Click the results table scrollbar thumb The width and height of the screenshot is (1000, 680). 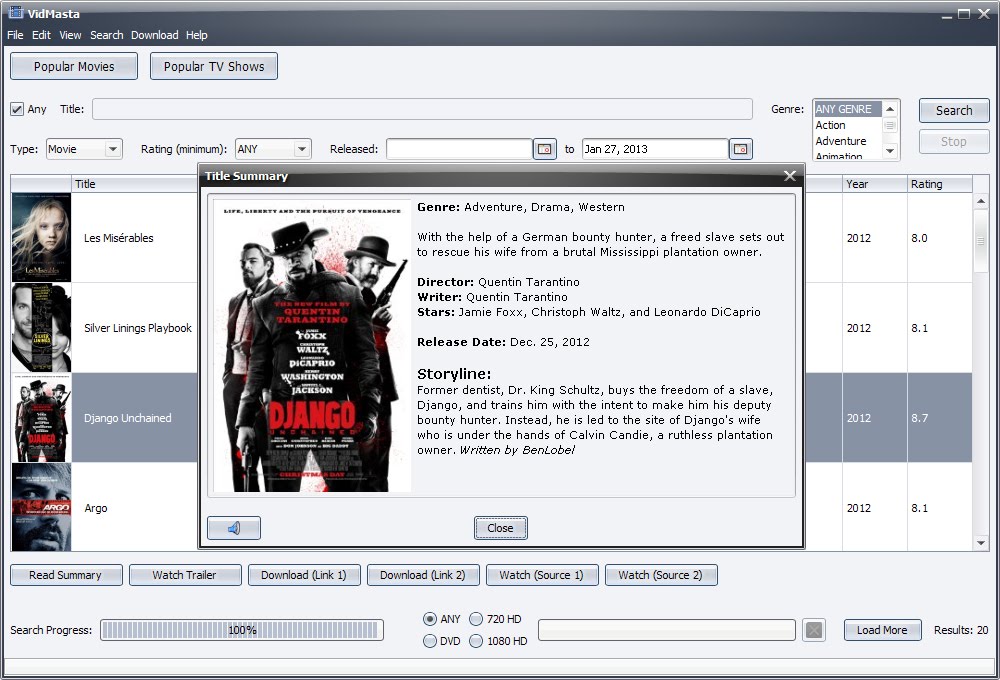tap(981, 242)
